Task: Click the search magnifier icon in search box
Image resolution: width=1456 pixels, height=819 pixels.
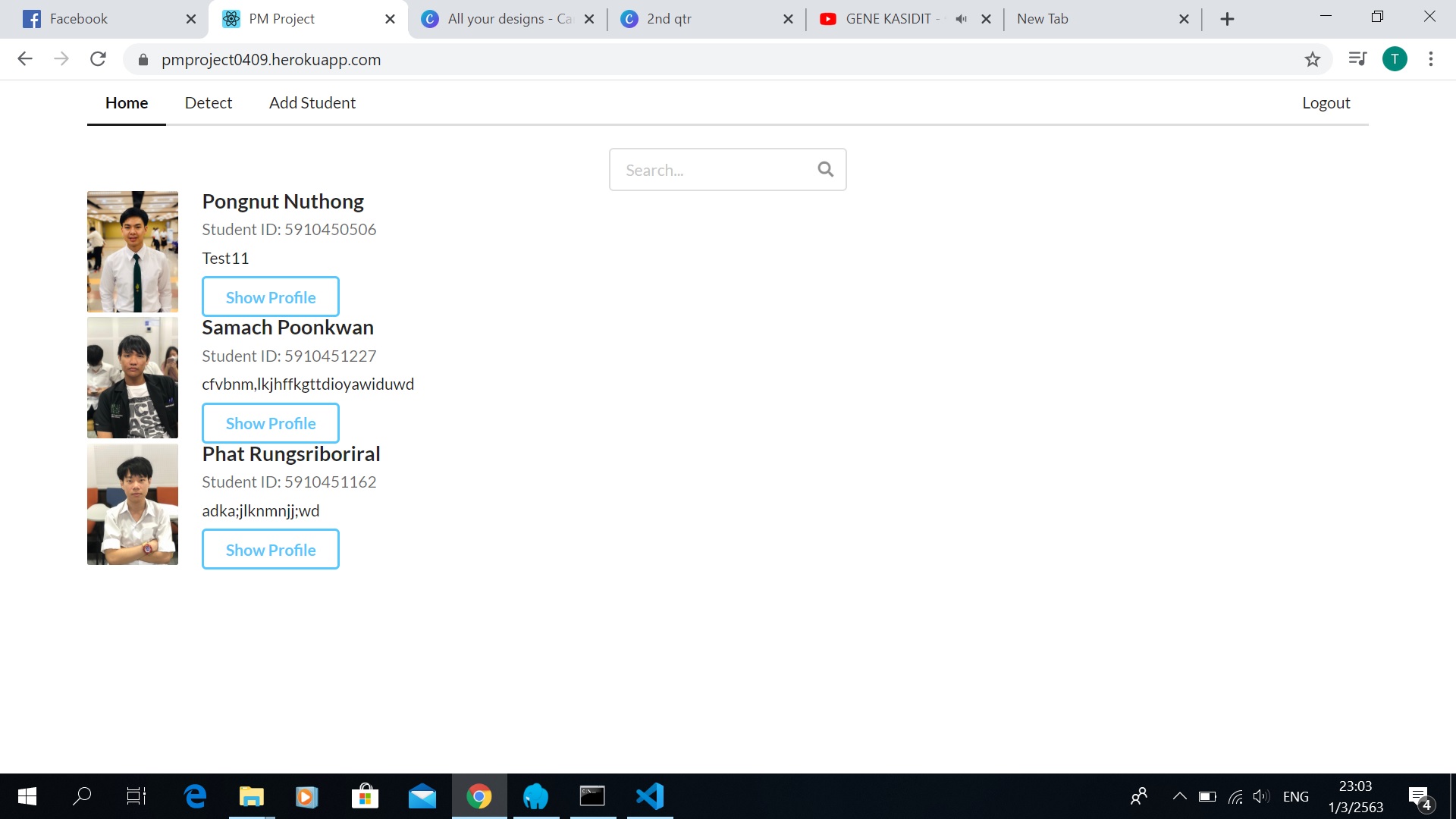Action: (x=826, y=169)
